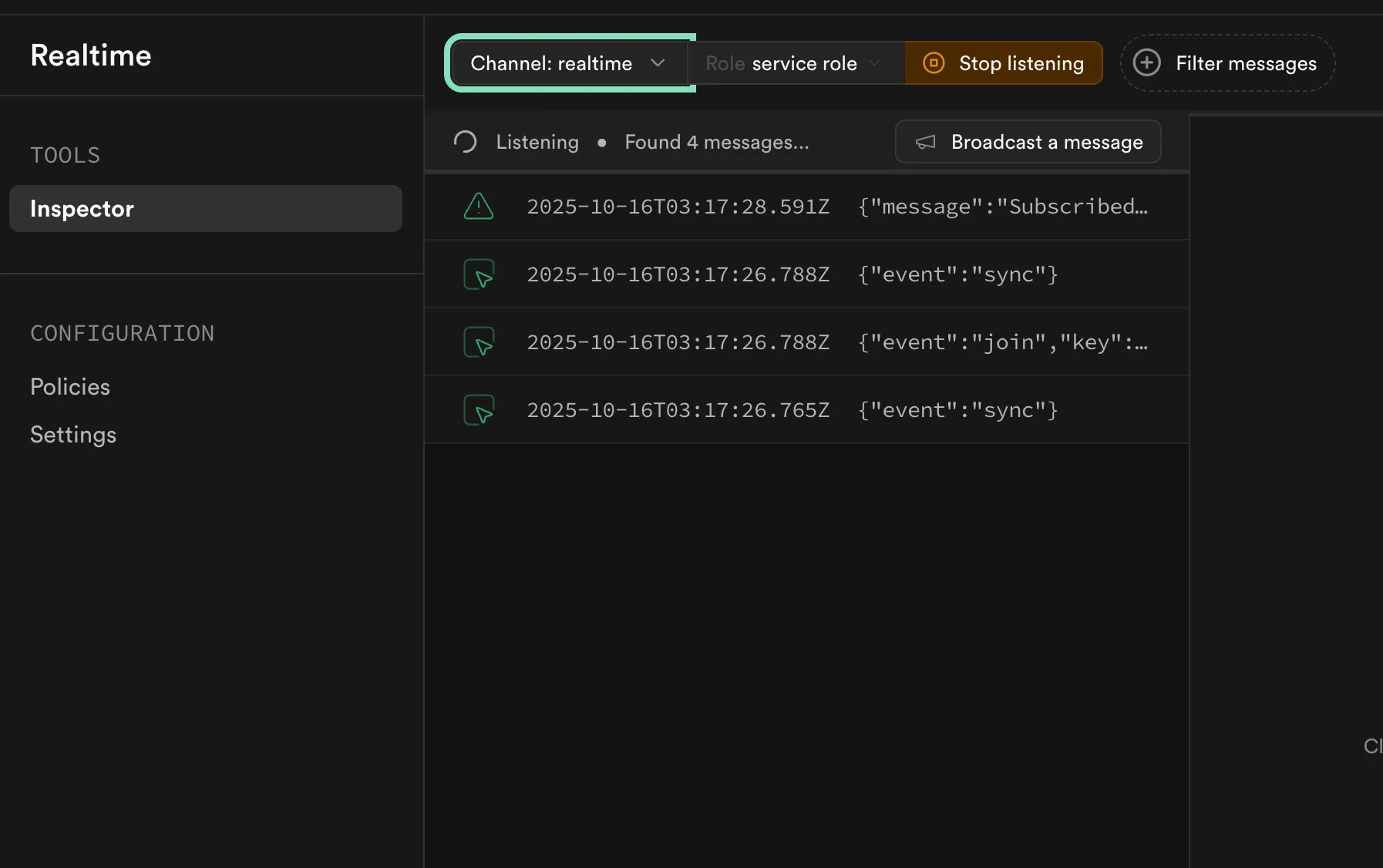This screenshot has width=1383, height=868.
Task: Click the warning triangle icon on the Subscribed message
Action: click(x=479, y=207)
